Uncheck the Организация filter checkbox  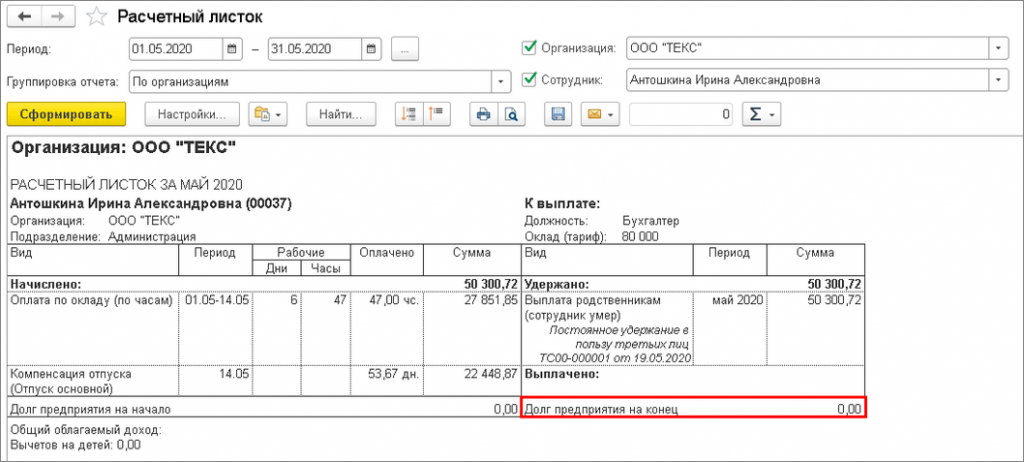click(x=529, y=47)
